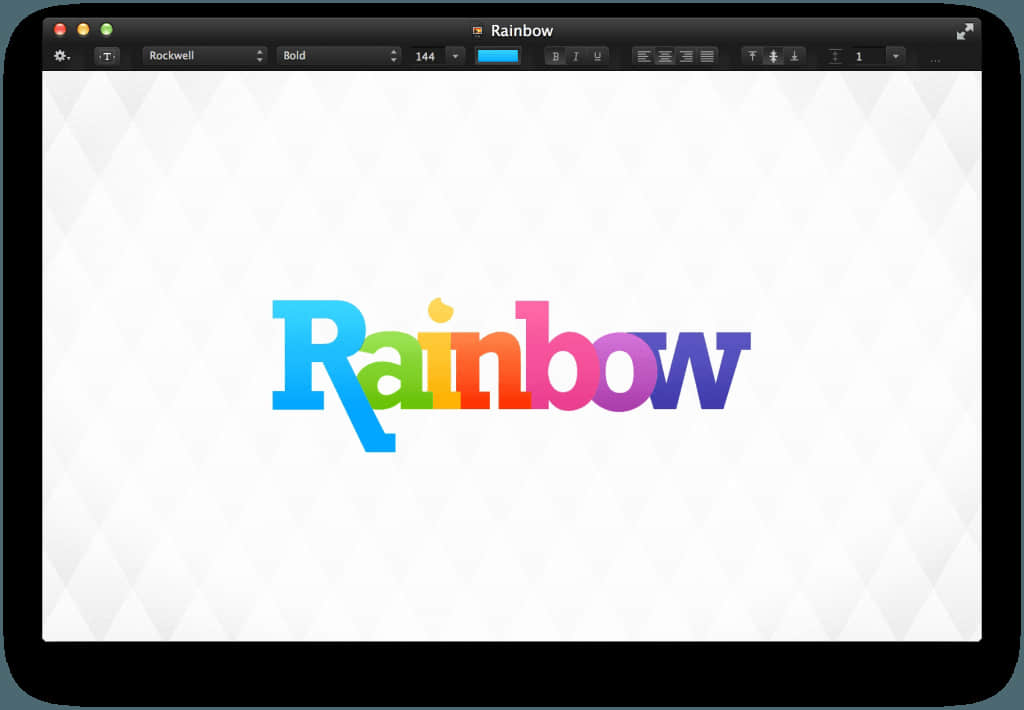This screenshot has height=710, width=1024.
Task: Select the Rainbow text on canvas
Action: coord(511,374)
